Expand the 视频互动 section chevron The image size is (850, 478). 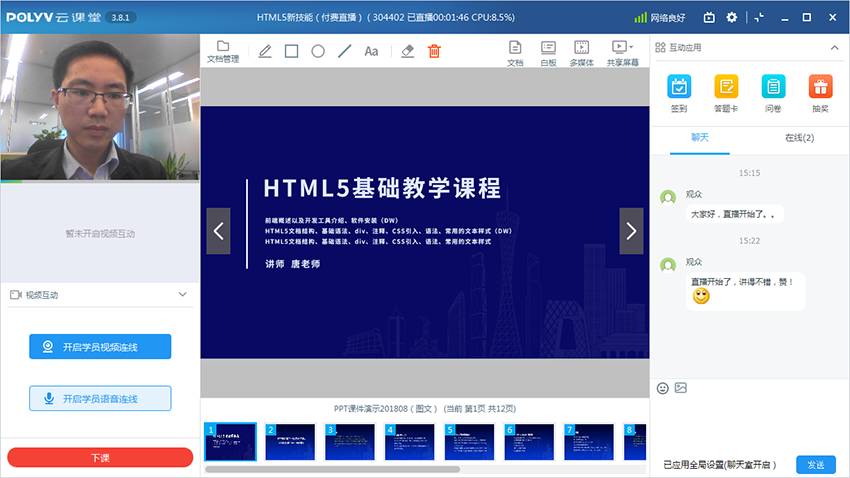182,295
